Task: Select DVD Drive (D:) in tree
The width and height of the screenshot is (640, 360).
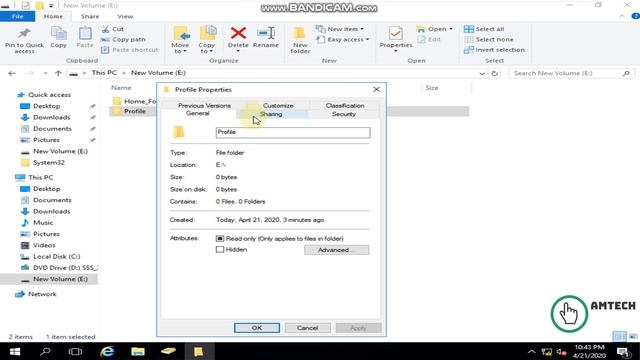Action: pos(64,268)
